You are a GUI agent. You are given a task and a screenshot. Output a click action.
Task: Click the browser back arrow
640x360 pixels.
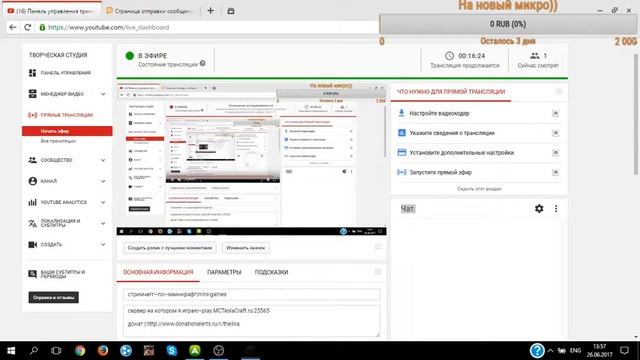tap(13, 27)
